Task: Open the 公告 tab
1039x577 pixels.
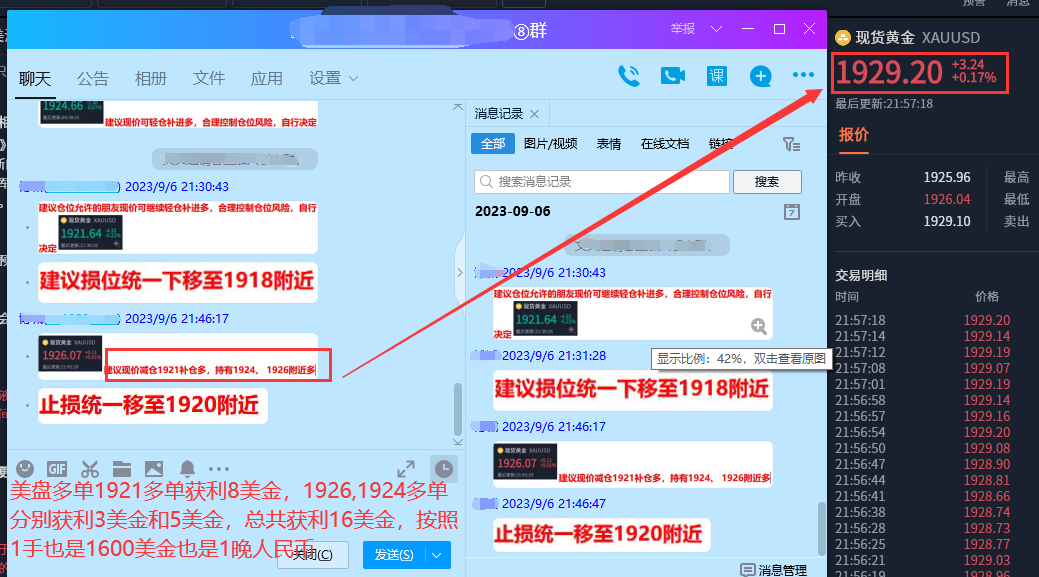Action: coord(93,79)
